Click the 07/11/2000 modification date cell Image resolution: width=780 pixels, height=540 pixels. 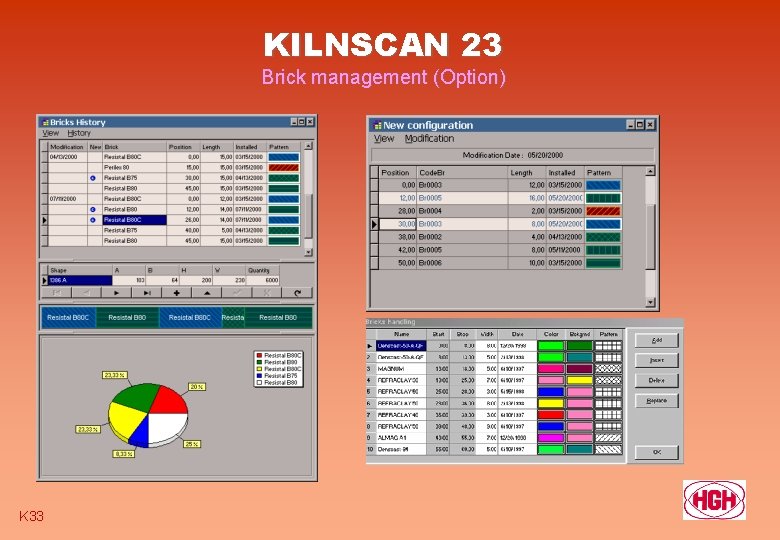click(x=68, y=199)
